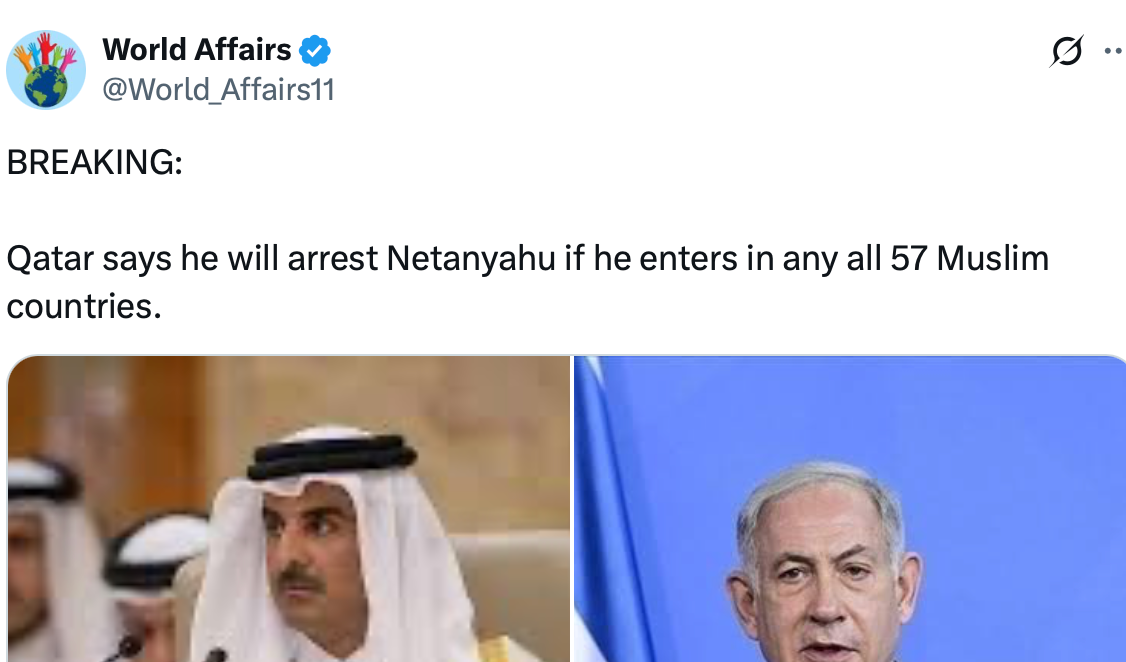Viewport: 1126px width, 662px height.
Task: Open the Grok explain-post icon
Action: (x=1066, y=51)
